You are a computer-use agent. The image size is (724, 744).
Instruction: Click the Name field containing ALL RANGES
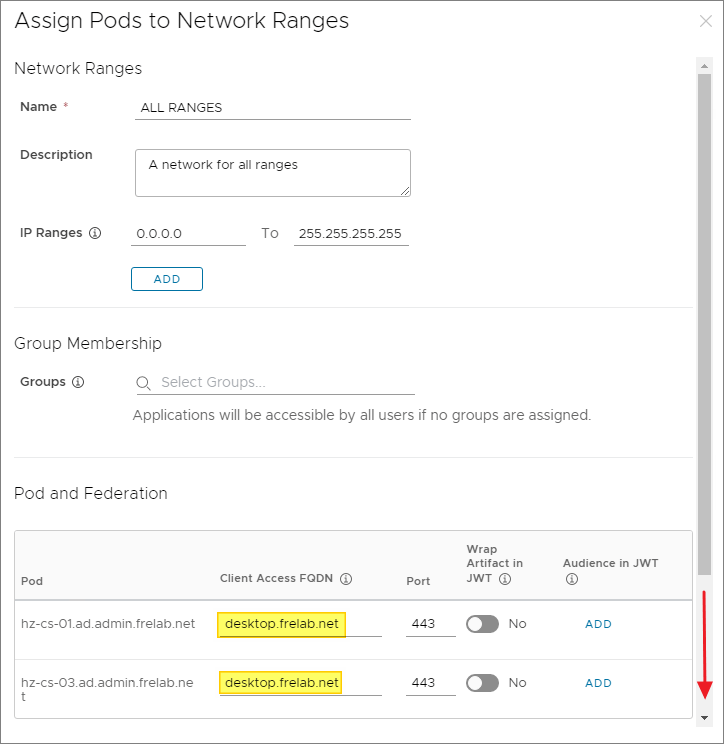[272, 107]
